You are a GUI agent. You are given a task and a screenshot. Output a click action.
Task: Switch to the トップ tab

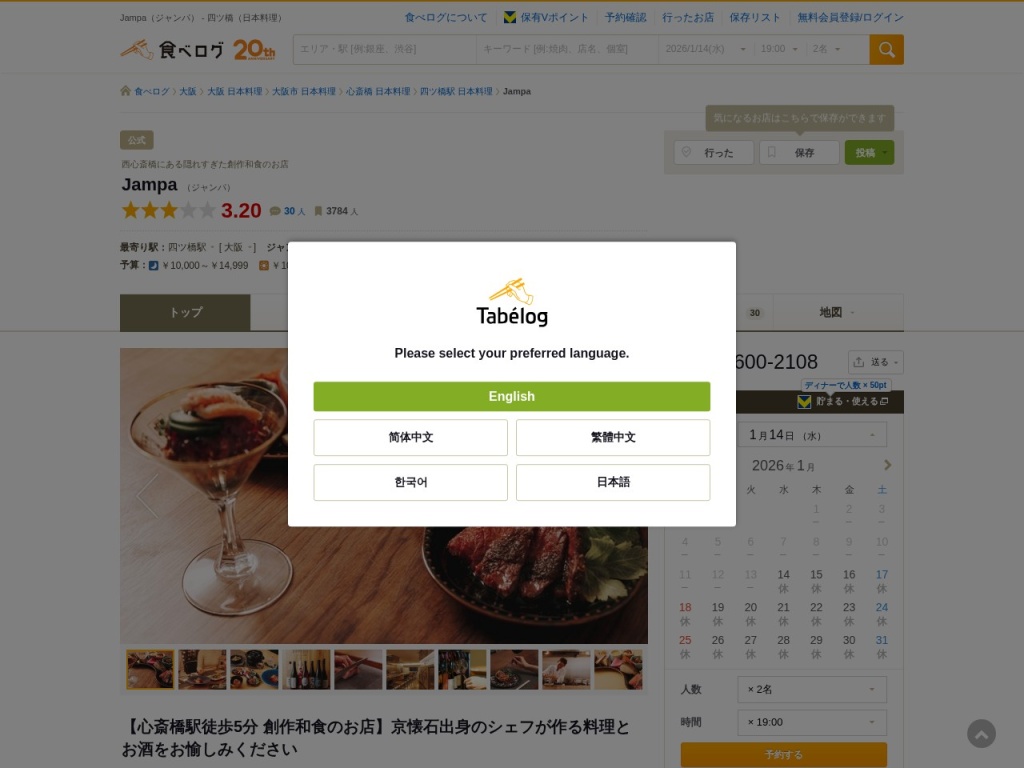pyautogui.click(x=185, y=312)
